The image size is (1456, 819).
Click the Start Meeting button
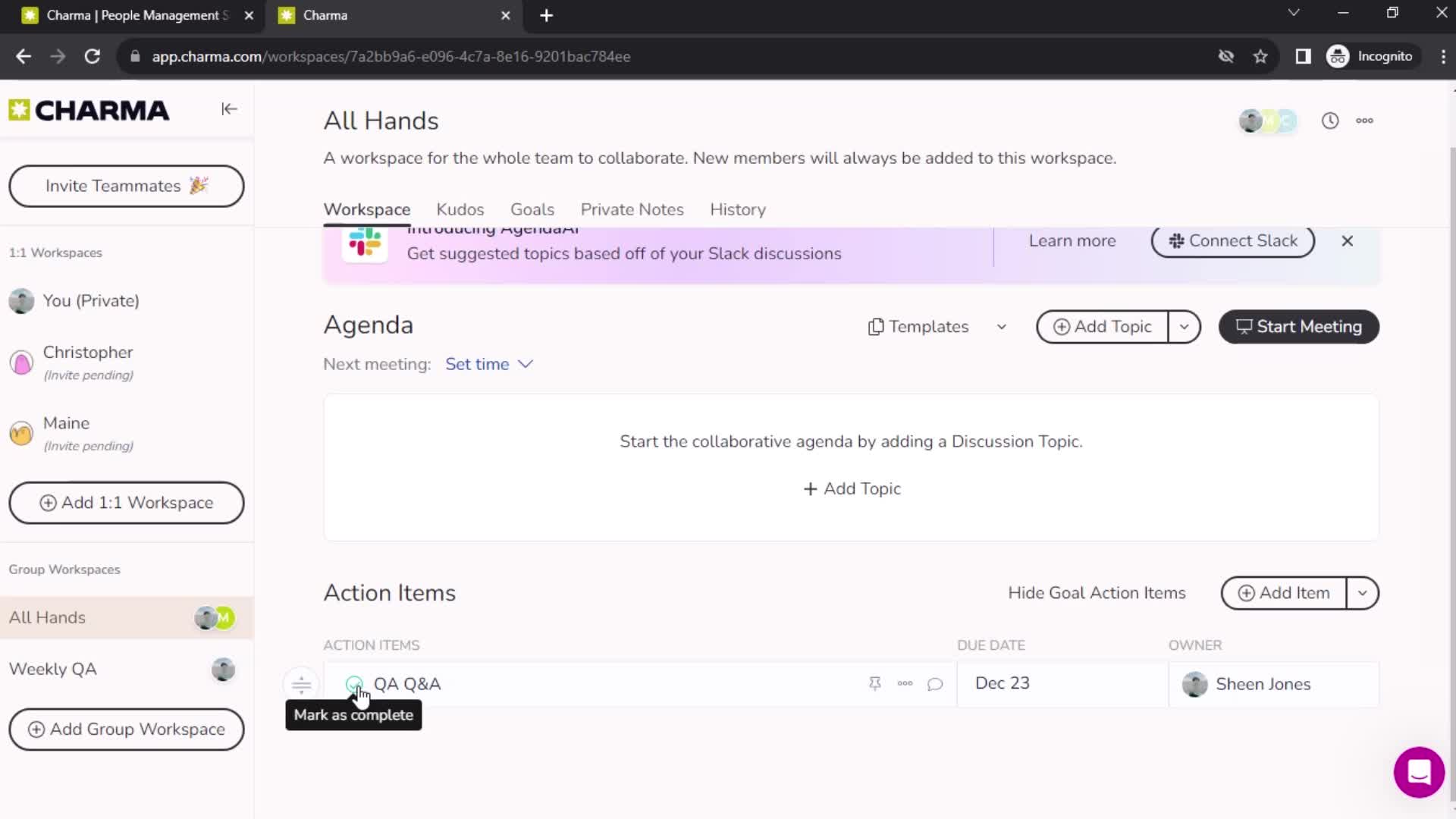click(1298, 327)
